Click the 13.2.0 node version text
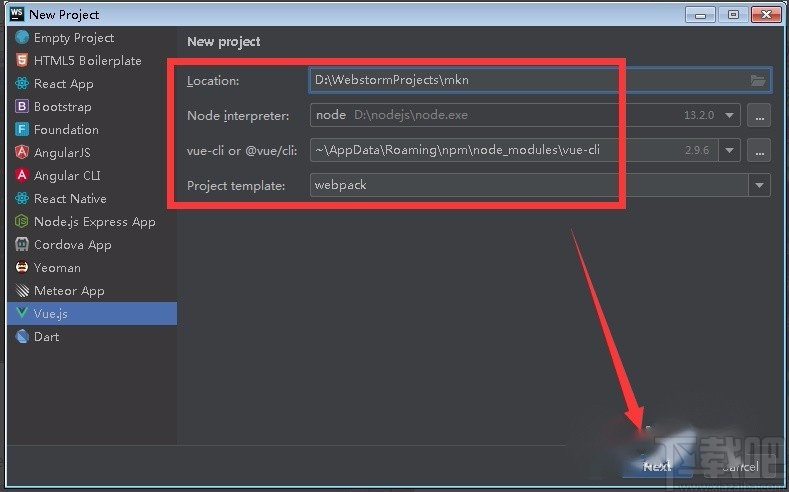Image resolution: width=789 pixels, height=492 pixels. tap(699, 115)
